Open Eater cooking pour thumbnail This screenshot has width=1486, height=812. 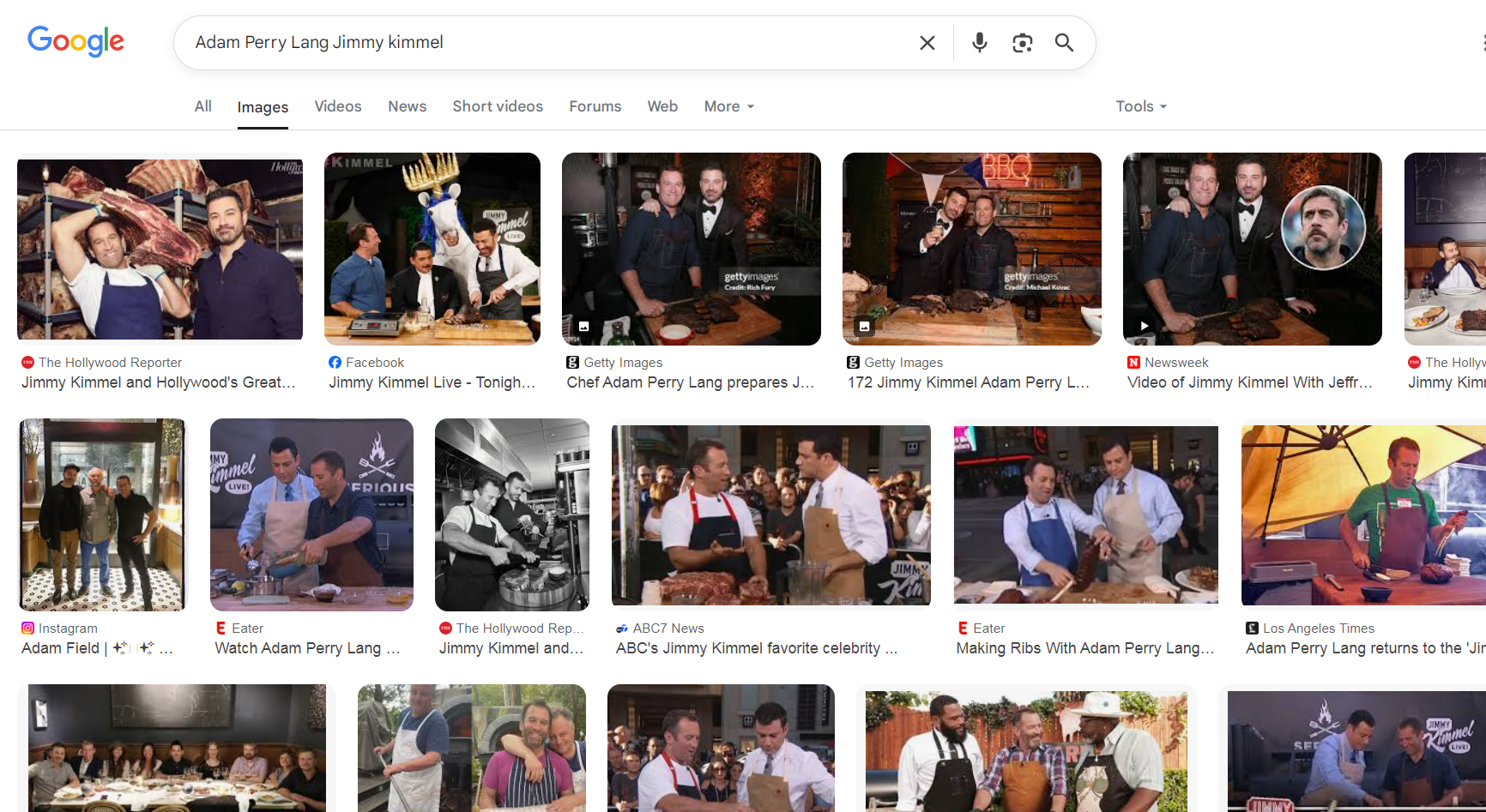coord(311,514)
